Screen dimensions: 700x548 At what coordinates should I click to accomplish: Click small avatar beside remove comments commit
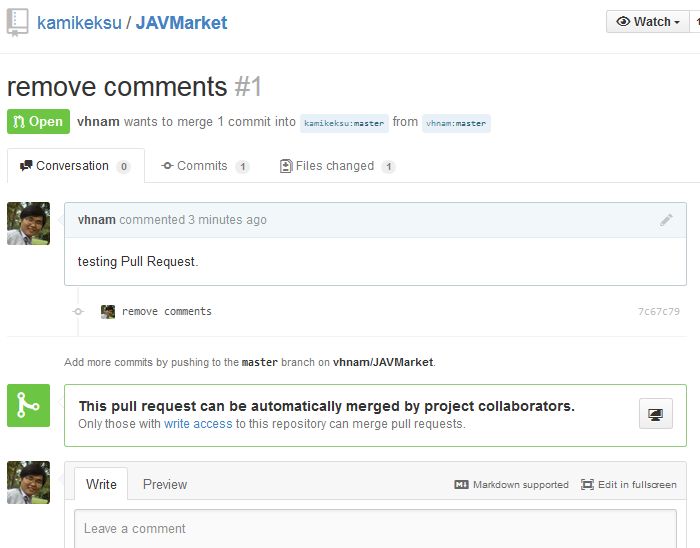point(108,311)
